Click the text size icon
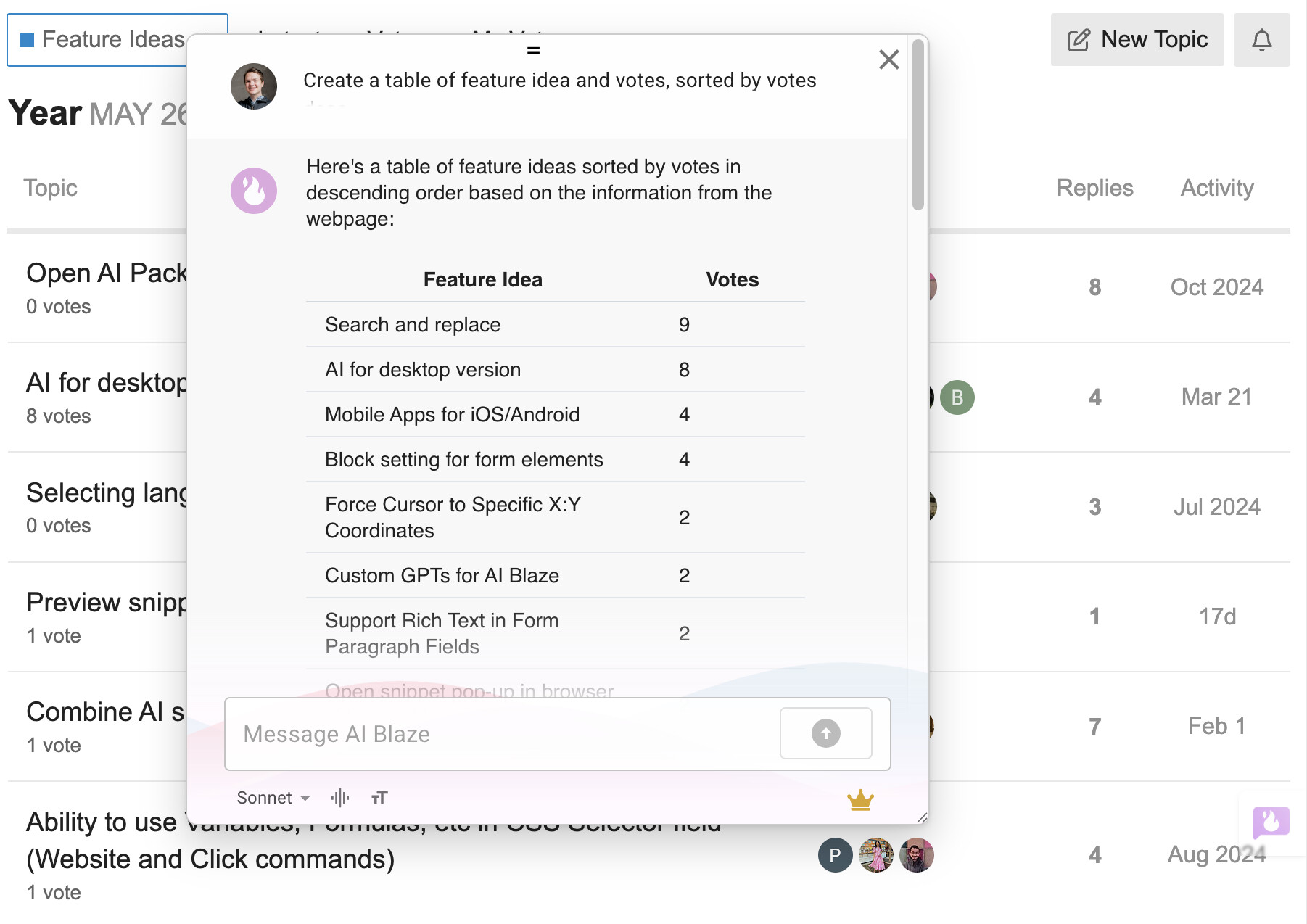 tap(379, 798)
